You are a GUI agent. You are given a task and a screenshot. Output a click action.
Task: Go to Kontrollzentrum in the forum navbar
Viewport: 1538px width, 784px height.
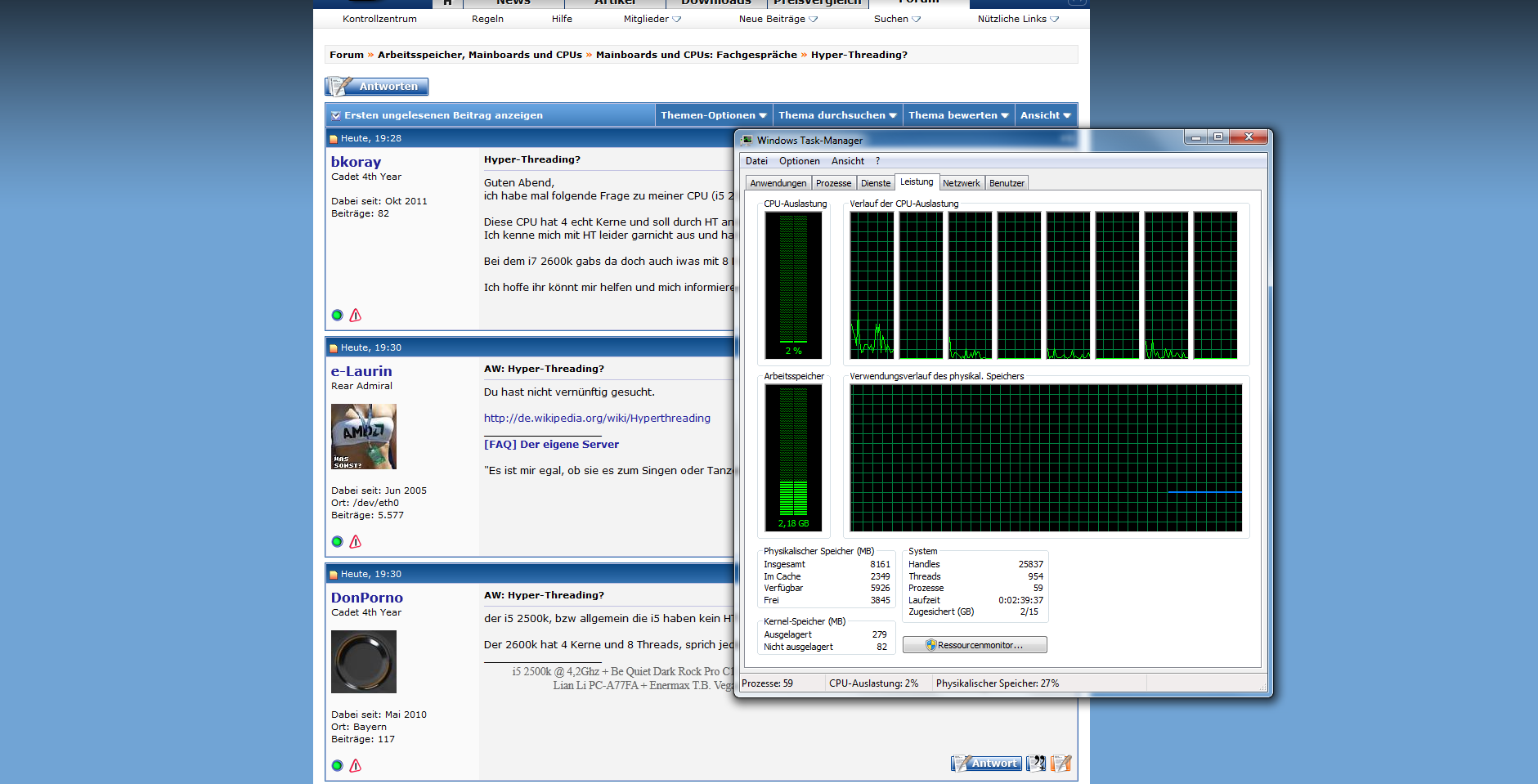[379, 19]
